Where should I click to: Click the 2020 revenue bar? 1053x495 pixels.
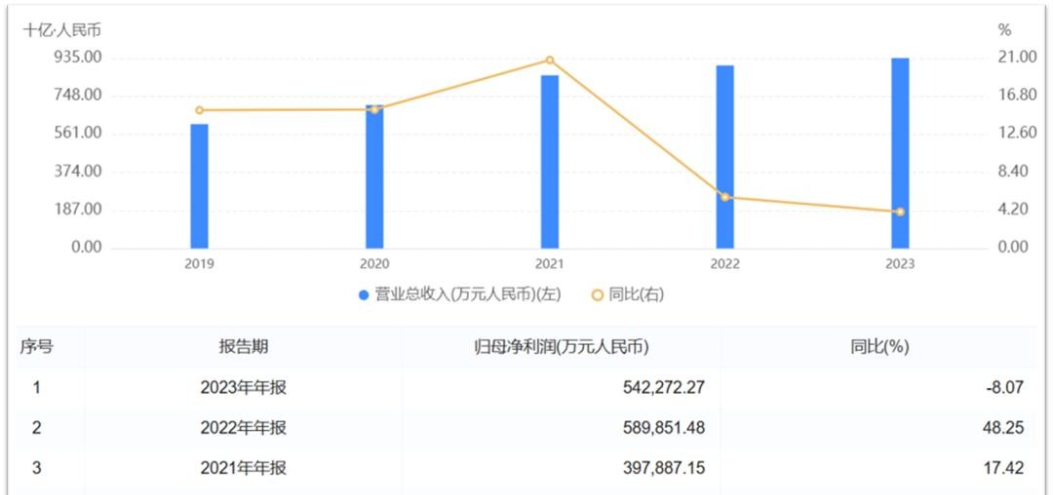[x=375, y=177]
